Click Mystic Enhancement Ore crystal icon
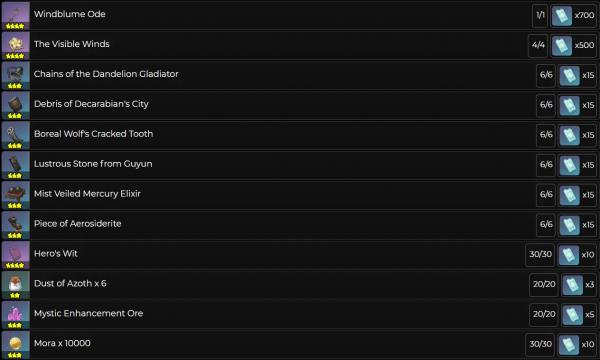Viewport: 600px width, 360px height. [16, 314]
